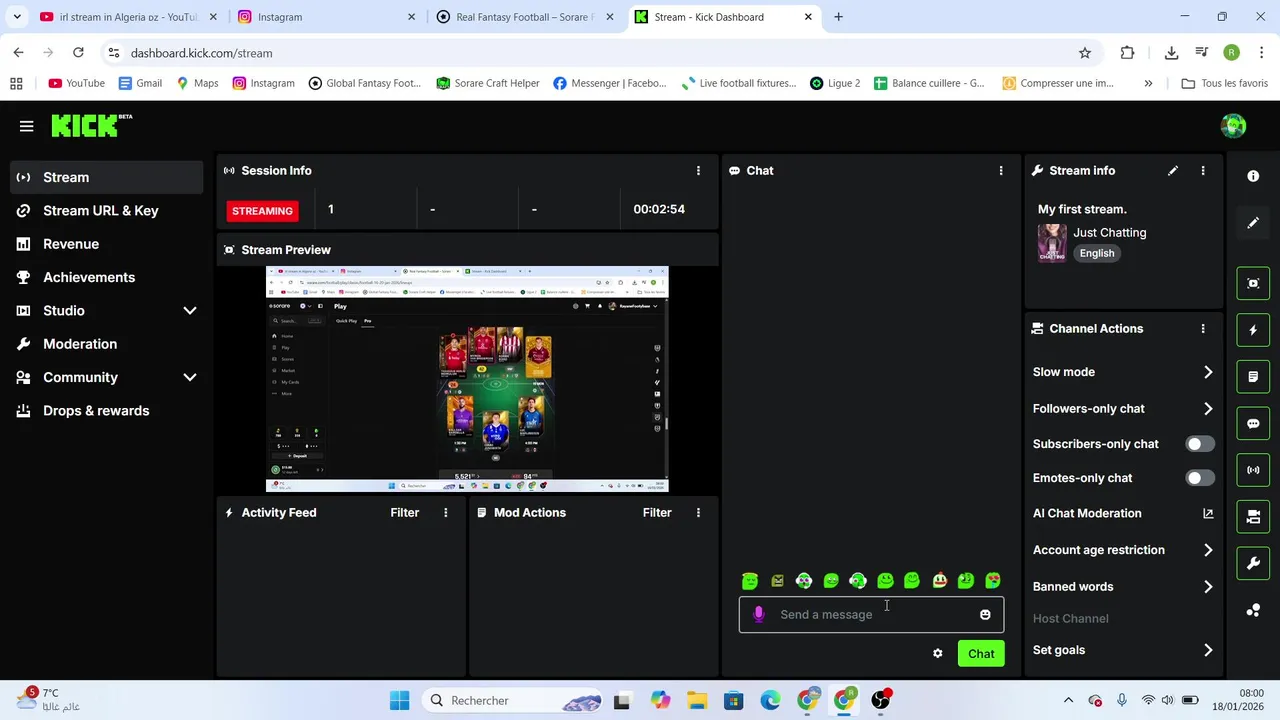Click the Send a message input field
The image size is (1280, 720).
[x=871, y=615]
